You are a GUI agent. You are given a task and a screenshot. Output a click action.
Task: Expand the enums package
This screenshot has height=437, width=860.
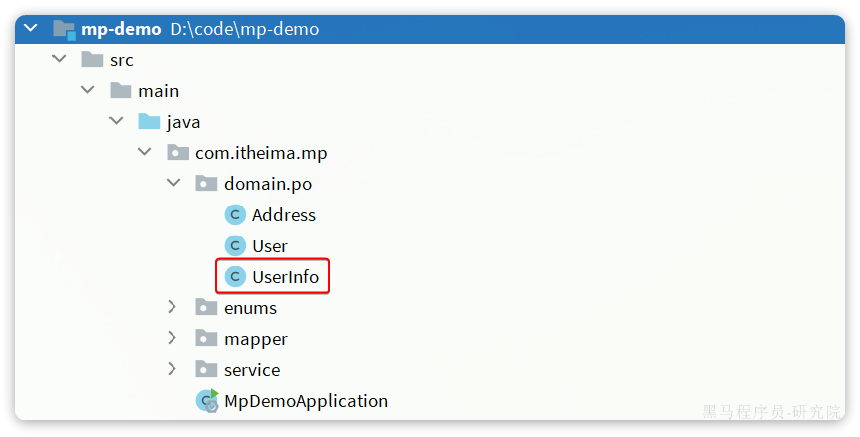click(173, 308)
